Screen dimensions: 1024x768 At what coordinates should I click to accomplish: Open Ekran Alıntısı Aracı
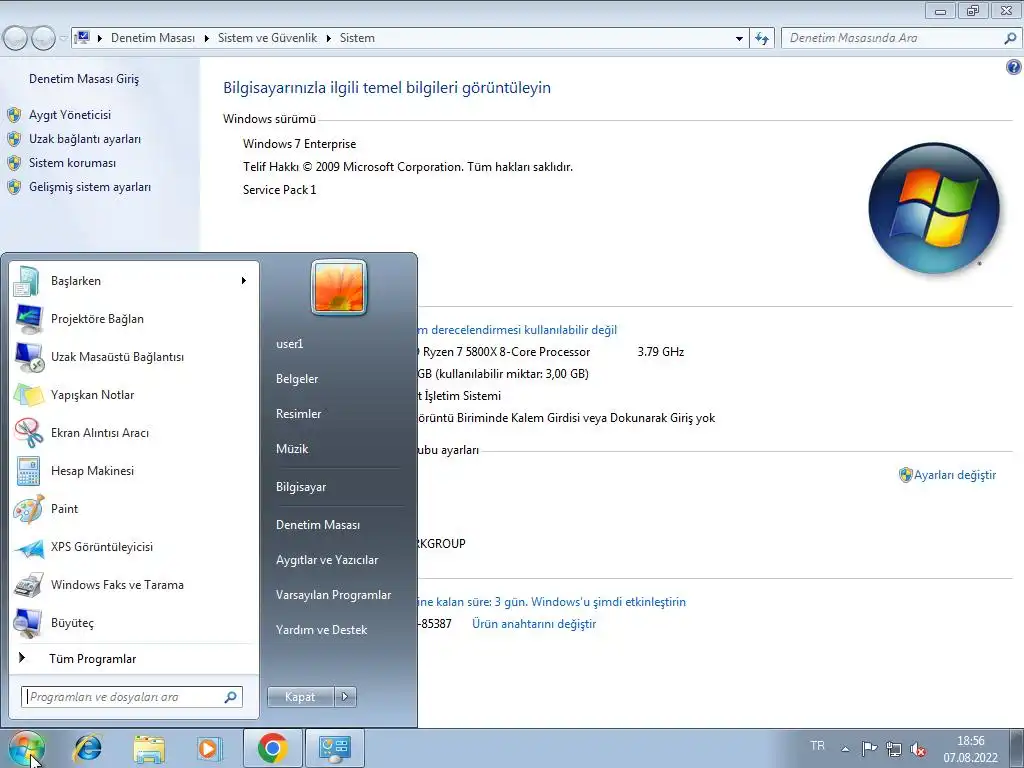pos(133,432)
